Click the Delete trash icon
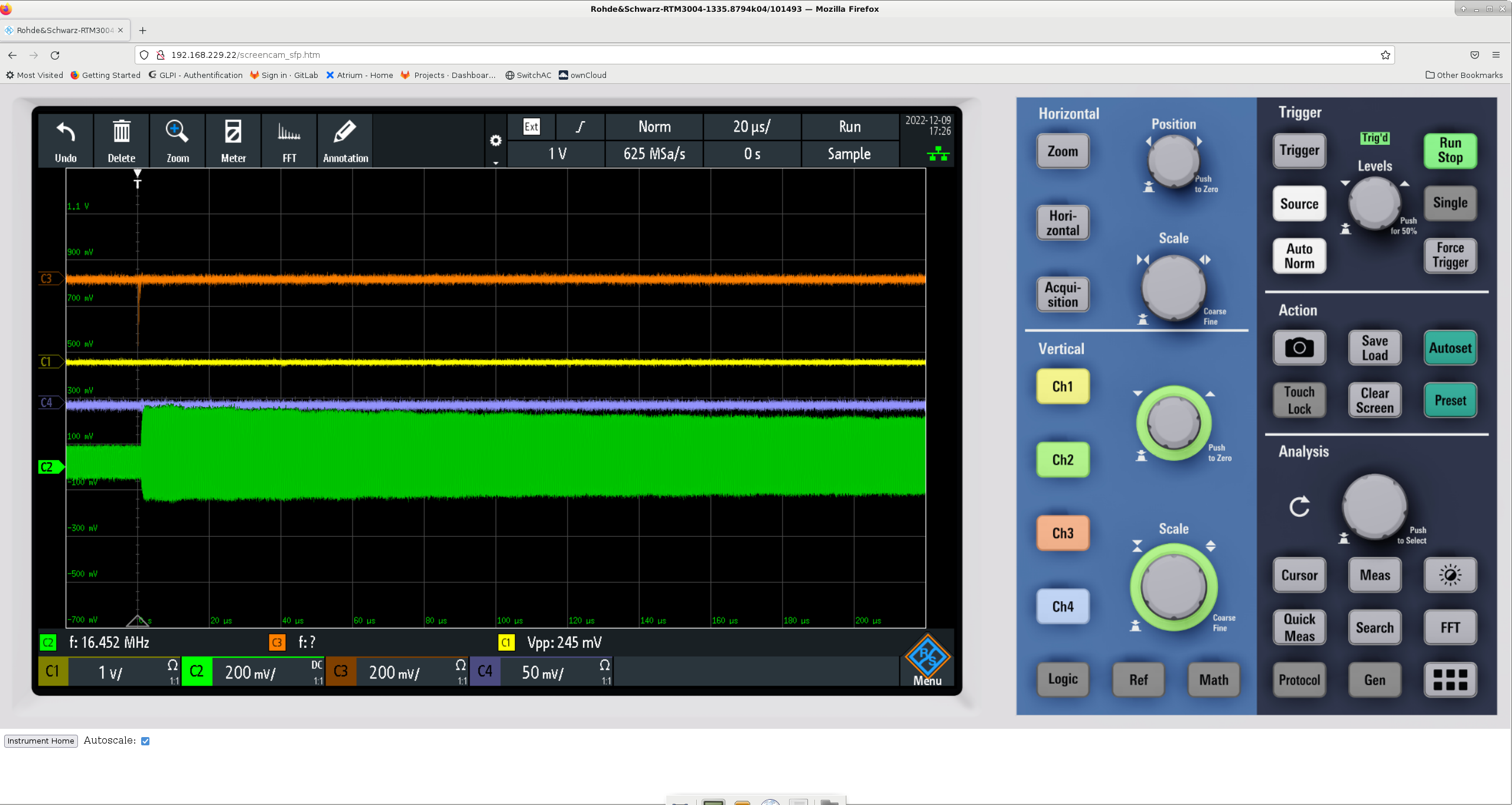1512x805 pixels. pyautogui.click(x=121, y=133)
